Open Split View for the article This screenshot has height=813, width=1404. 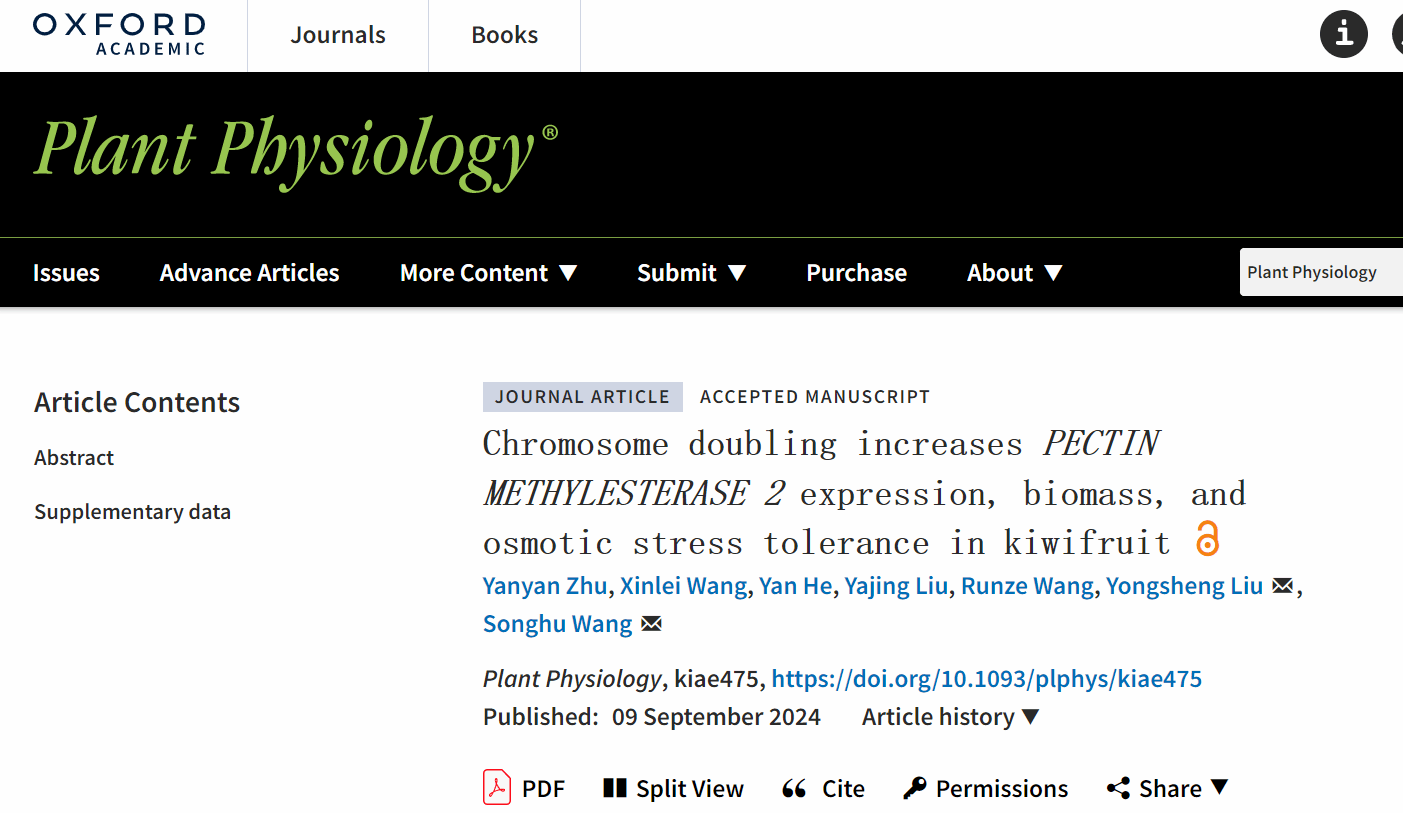(x=674, y=789)
